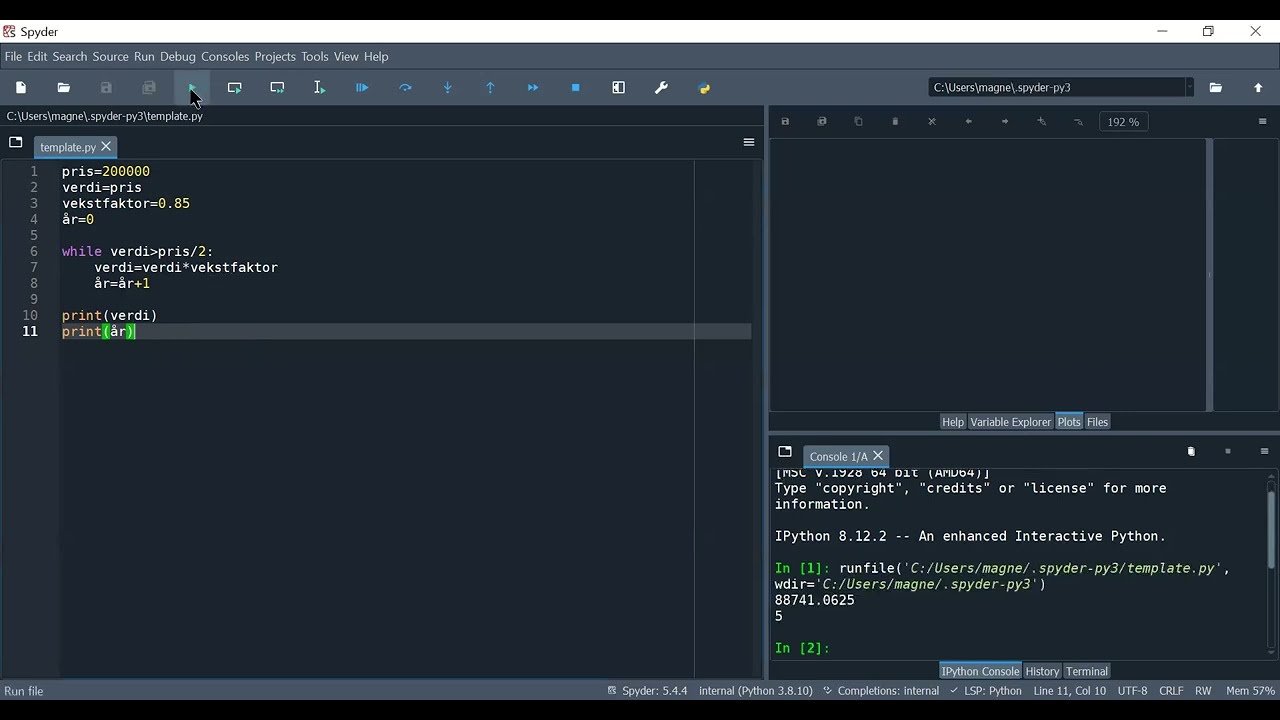Start debugging the file icon

click(x=363, y=88)
